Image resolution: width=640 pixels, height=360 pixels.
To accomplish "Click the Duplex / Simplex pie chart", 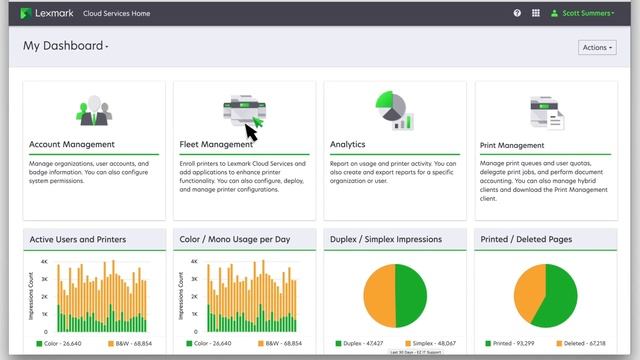I will pyautogui.click(x=395, y=296).
